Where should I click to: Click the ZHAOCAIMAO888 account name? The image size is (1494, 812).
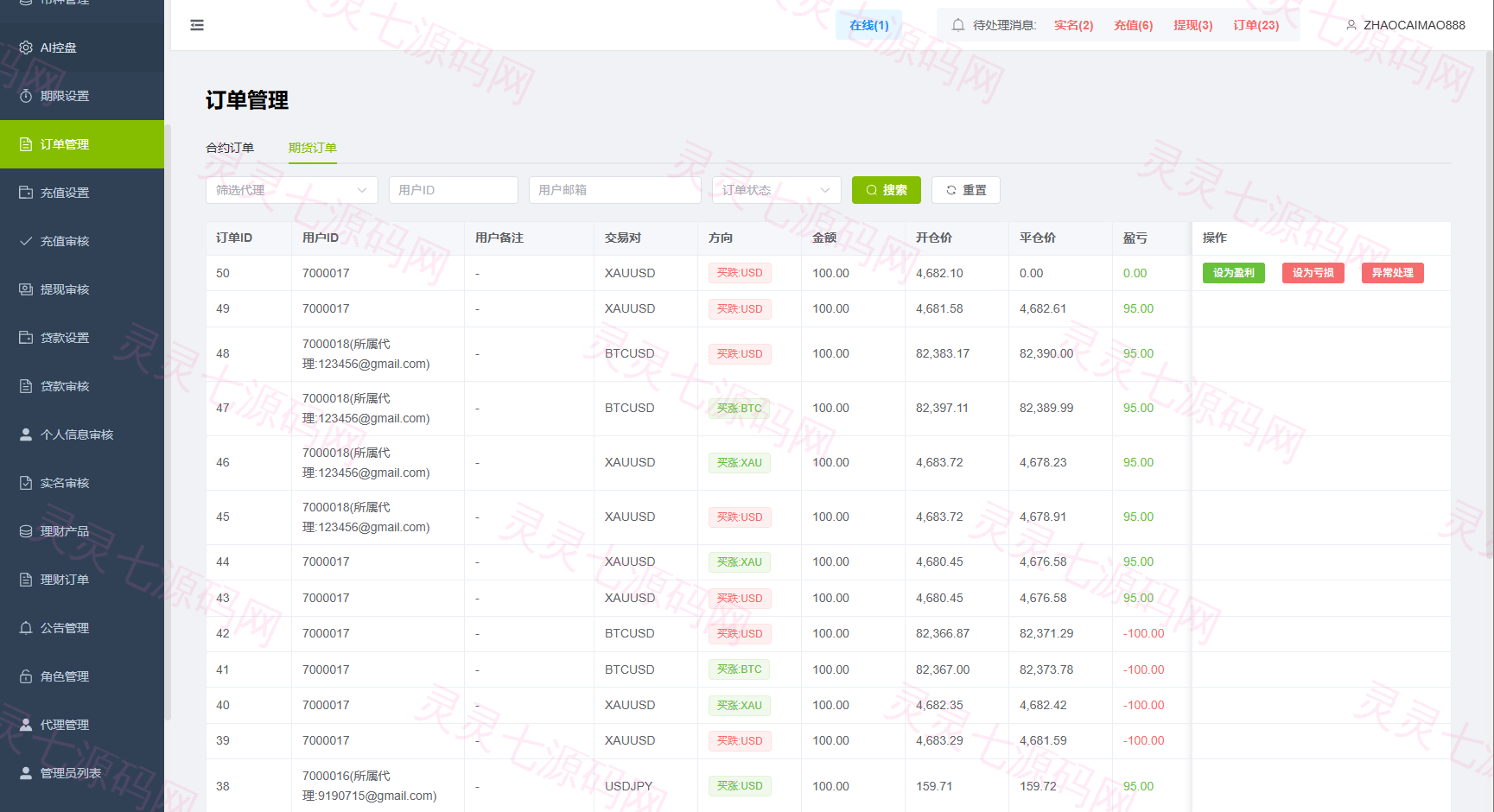(1415, 25)
